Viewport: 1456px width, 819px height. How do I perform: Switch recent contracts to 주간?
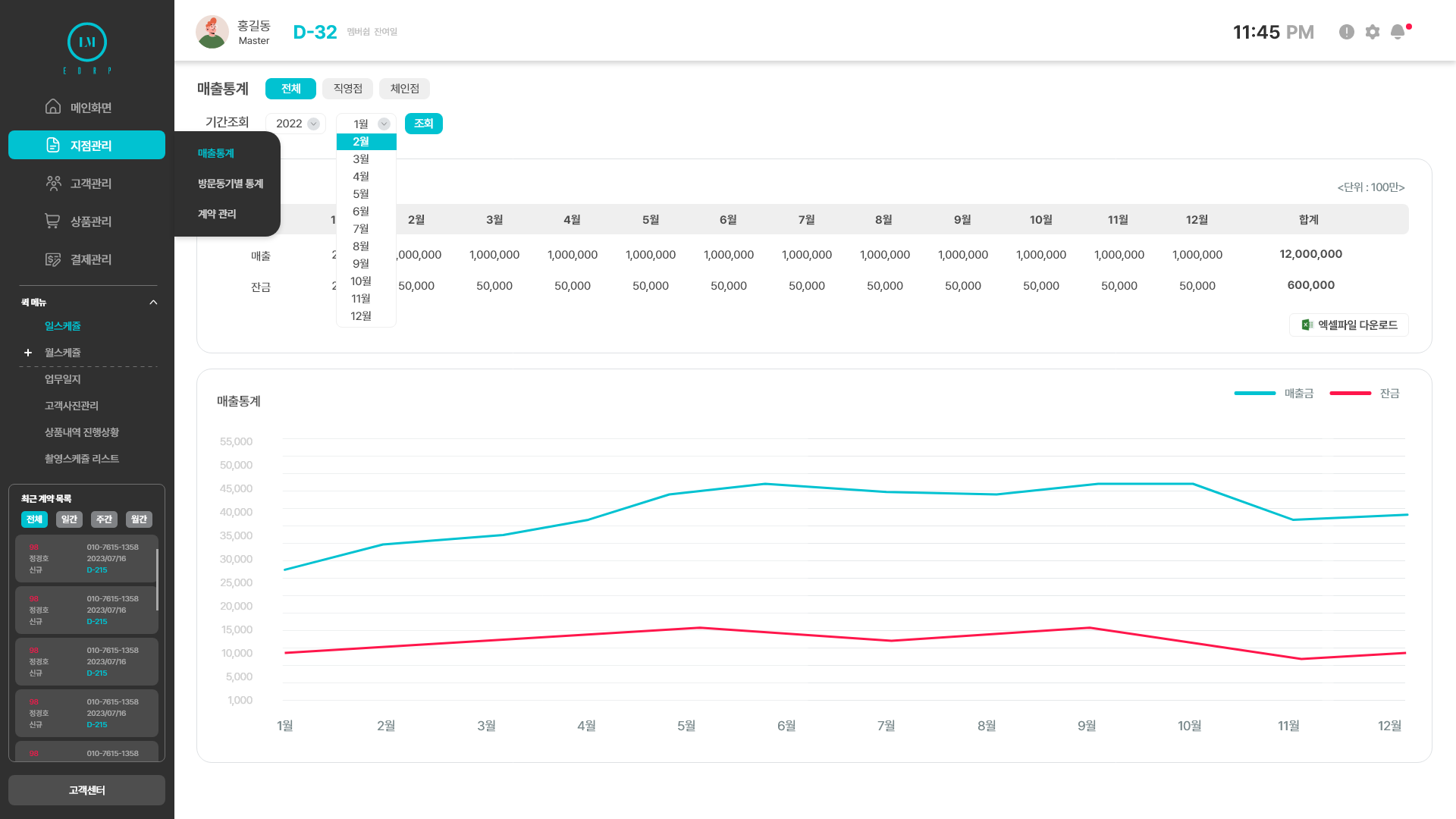[x=104, y=519]
